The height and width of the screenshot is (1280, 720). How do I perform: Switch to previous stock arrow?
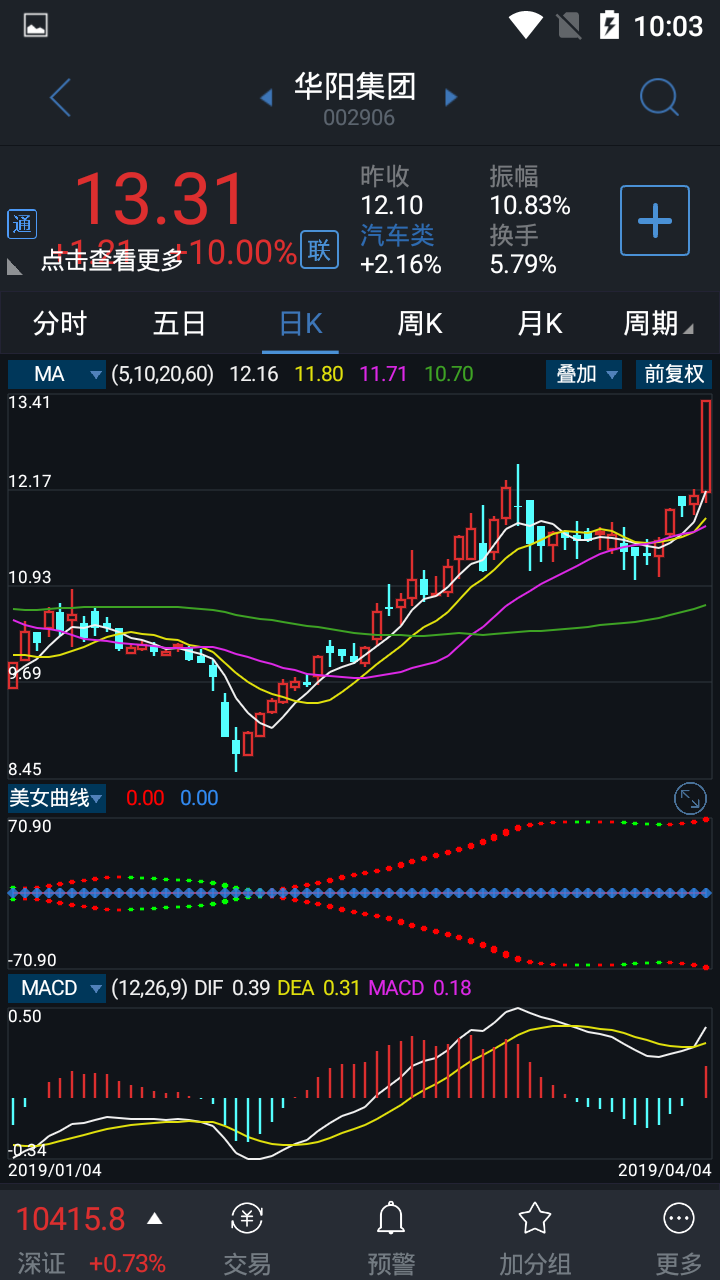pyautogui.click(x=266, y=97)
